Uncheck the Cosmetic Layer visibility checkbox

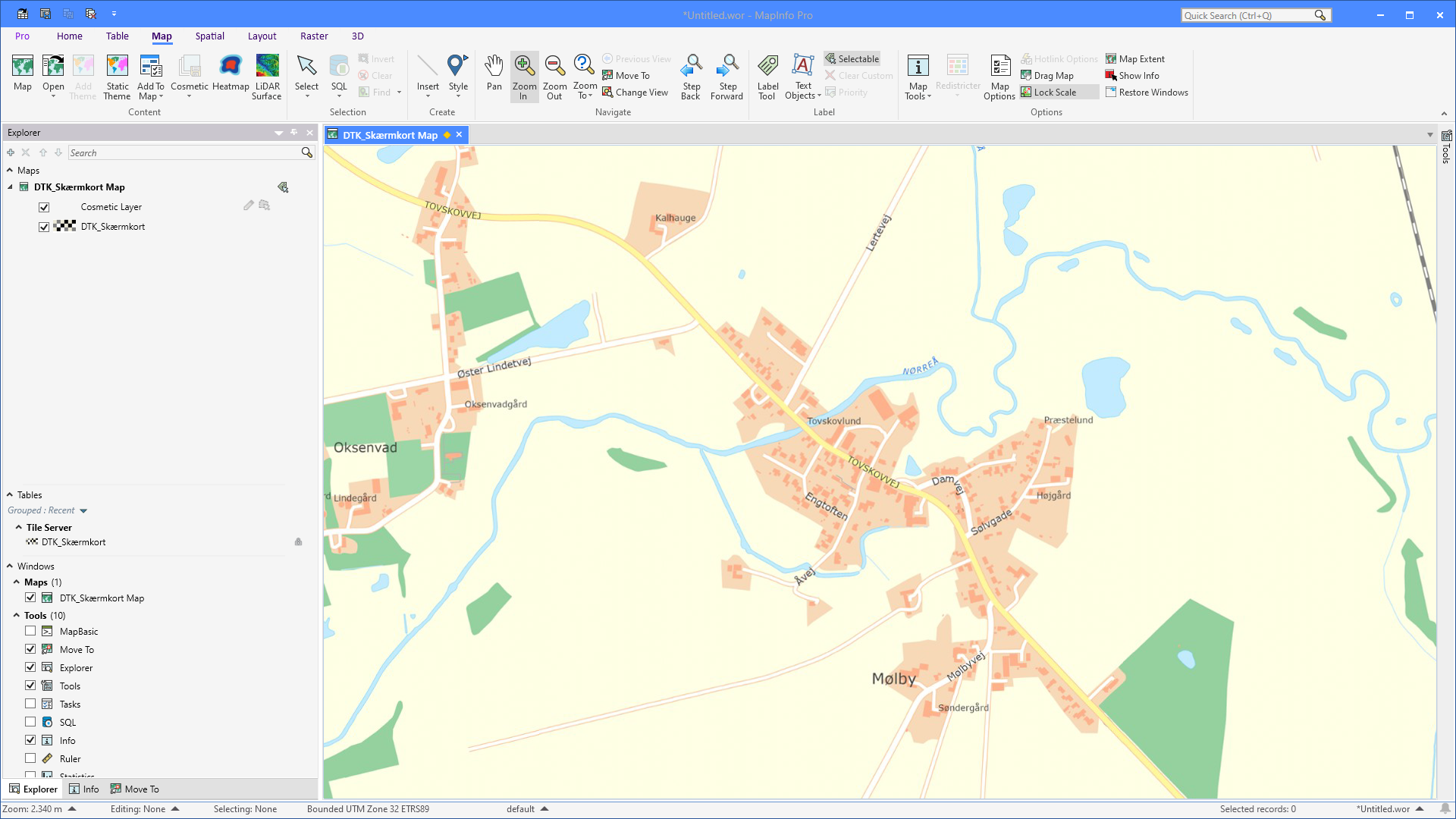pos(44,206)
